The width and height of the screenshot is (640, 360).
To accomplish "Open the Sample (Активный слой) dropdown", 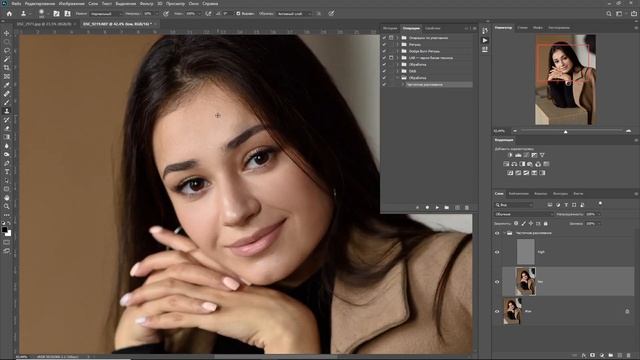I will coord(294,13).
